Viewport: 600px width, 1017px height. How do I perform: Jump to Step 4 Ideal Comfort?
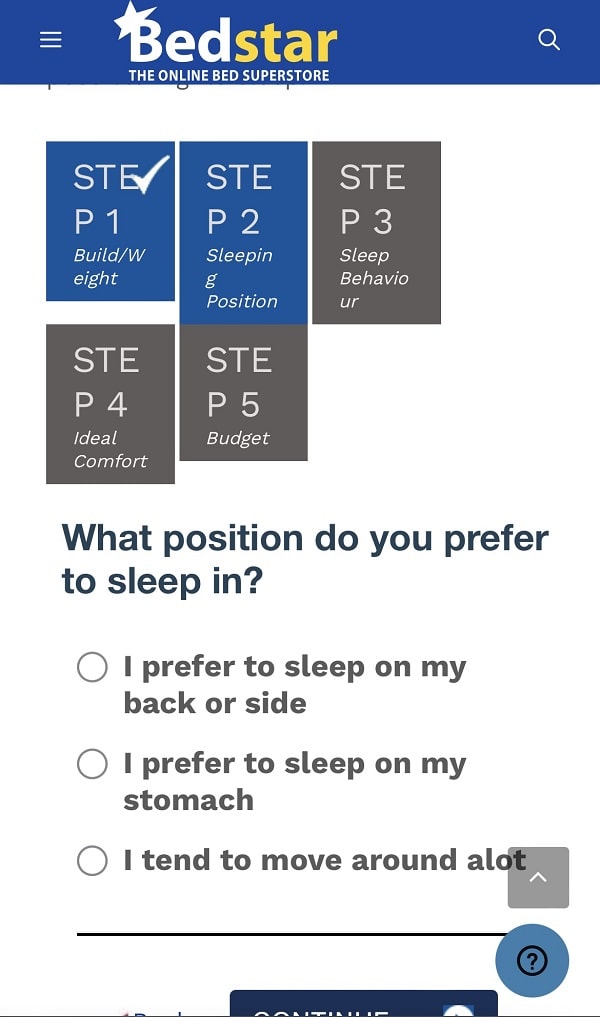click(110, 404)
